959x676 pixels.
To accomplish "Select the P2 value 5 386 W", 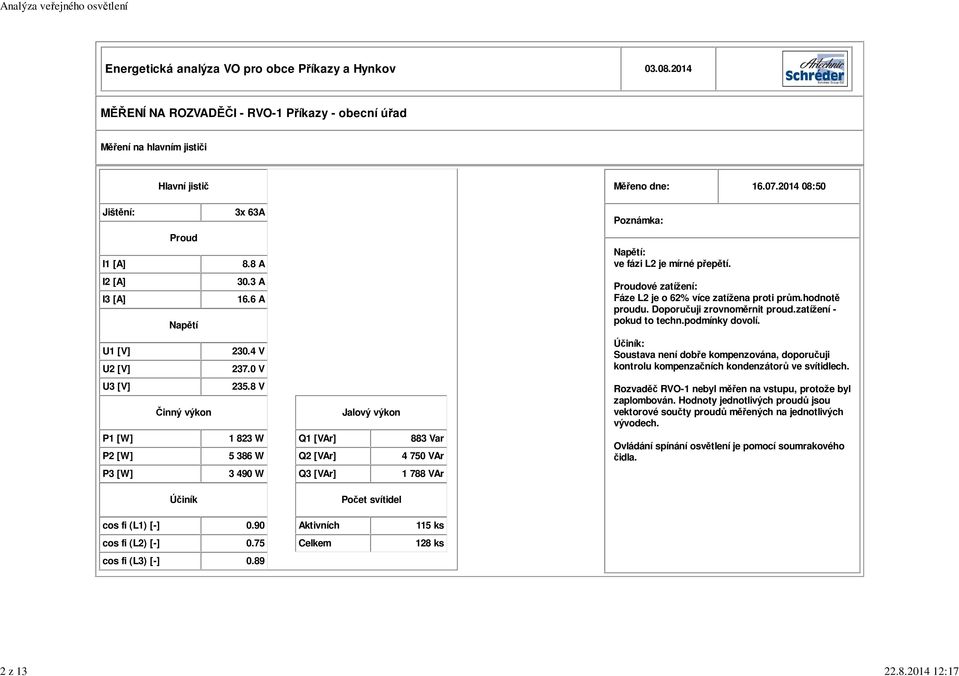I will (246, 456).
